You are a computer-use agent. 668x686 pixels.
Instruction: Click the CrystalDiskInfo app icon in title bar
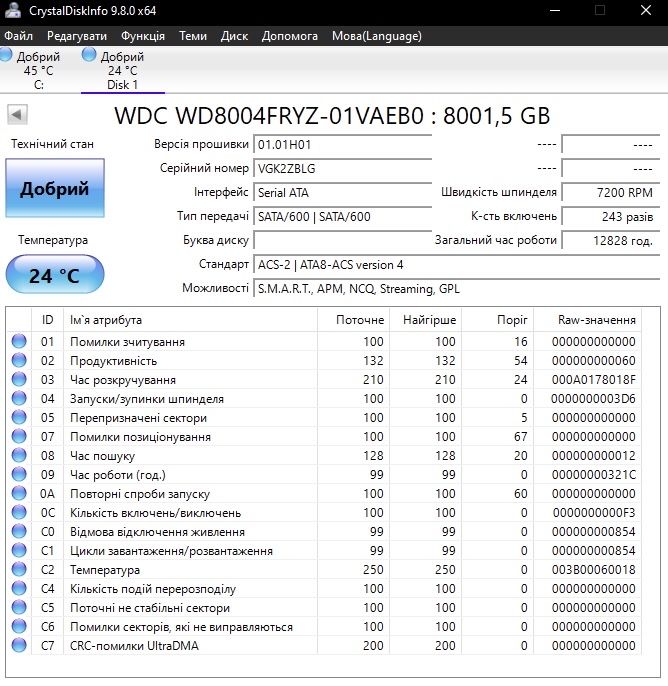12,10
